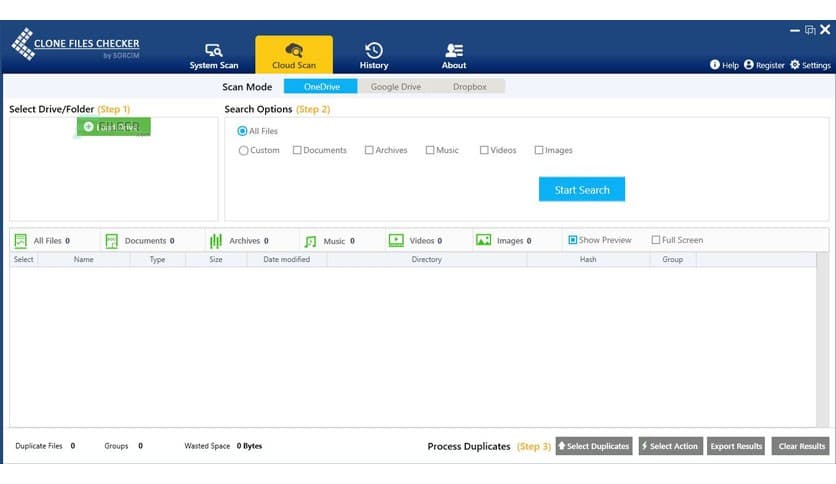
Task: Check the Music search option
Action: [430, 150]
